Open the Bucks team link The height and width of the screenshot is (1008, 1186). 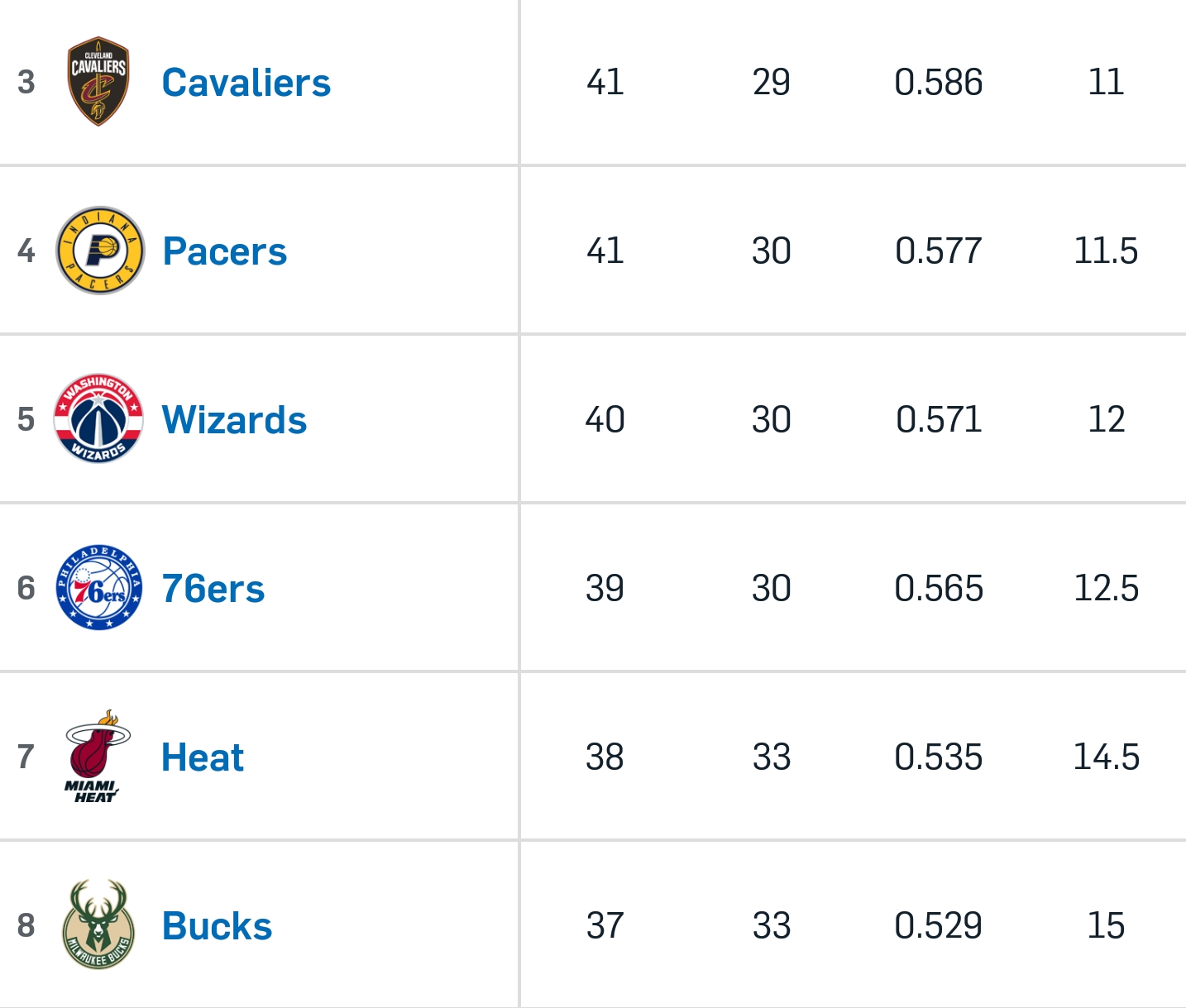click(217, 926)
